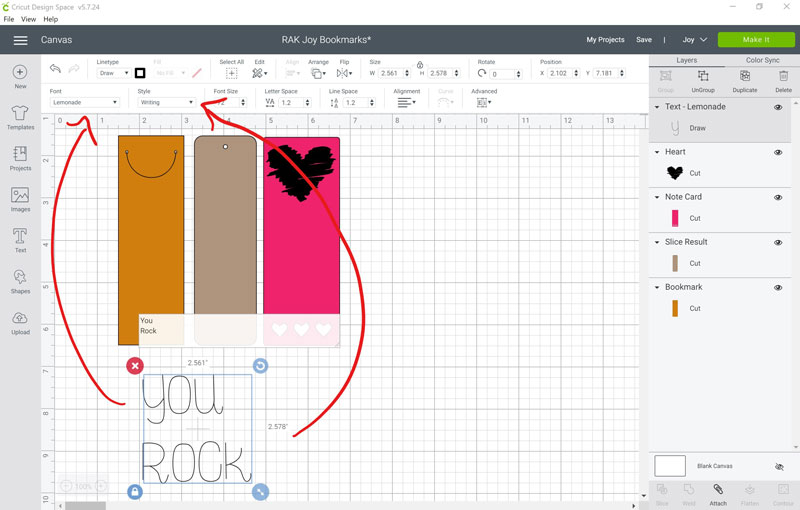The height and width of the screenshot is (510, 800).
Task: Hide the Heart layer
Action: [x=778, y=152]
